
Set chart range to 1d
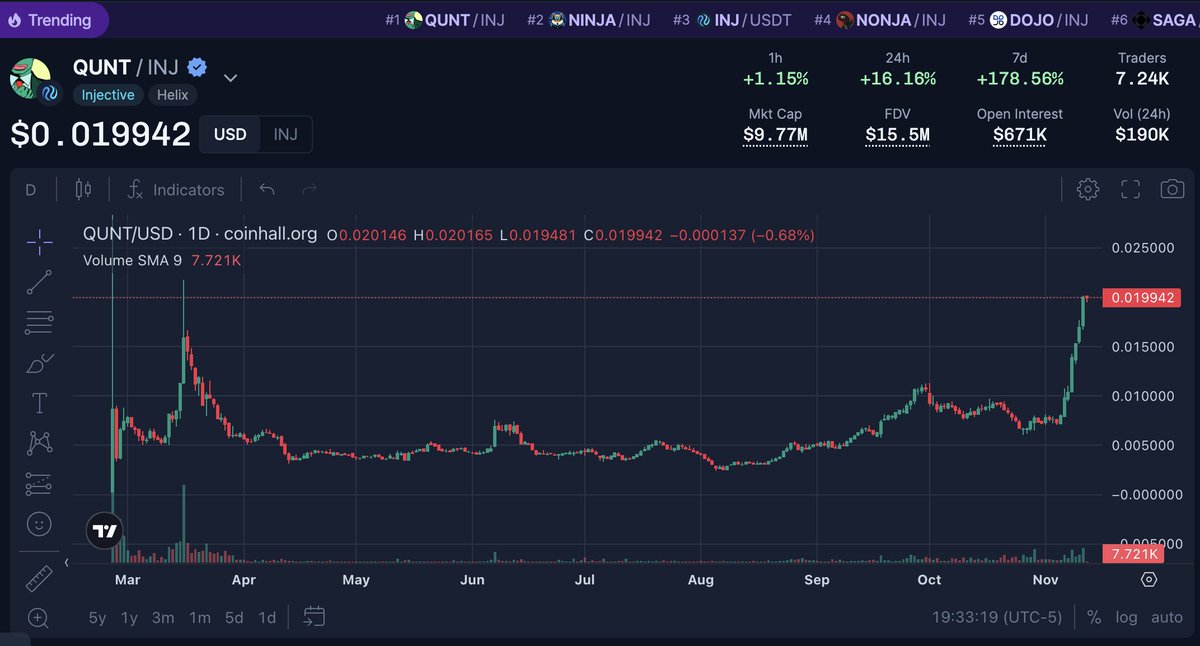point(267,617)
